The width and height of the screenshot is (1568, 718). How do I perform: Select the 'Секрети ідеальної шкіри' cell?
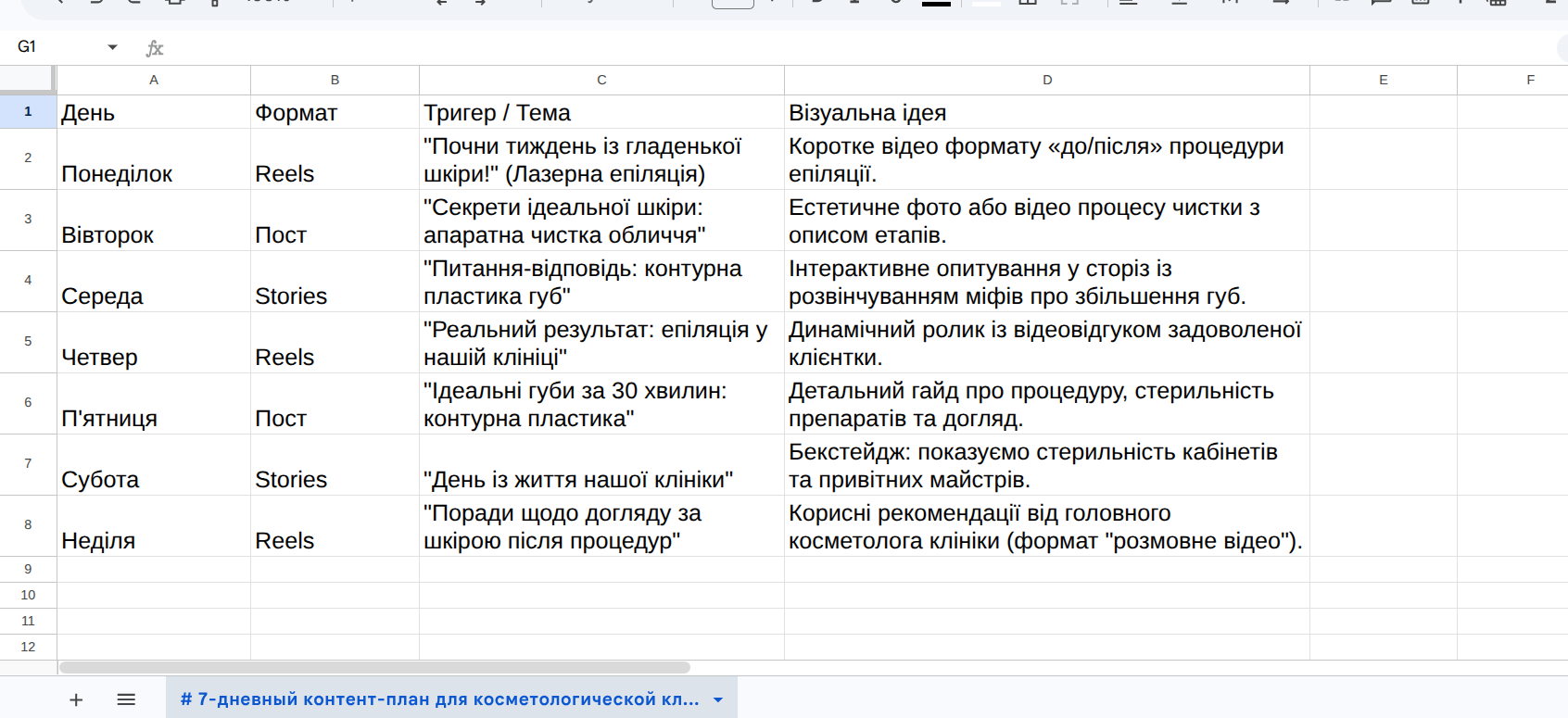(601, 220)
